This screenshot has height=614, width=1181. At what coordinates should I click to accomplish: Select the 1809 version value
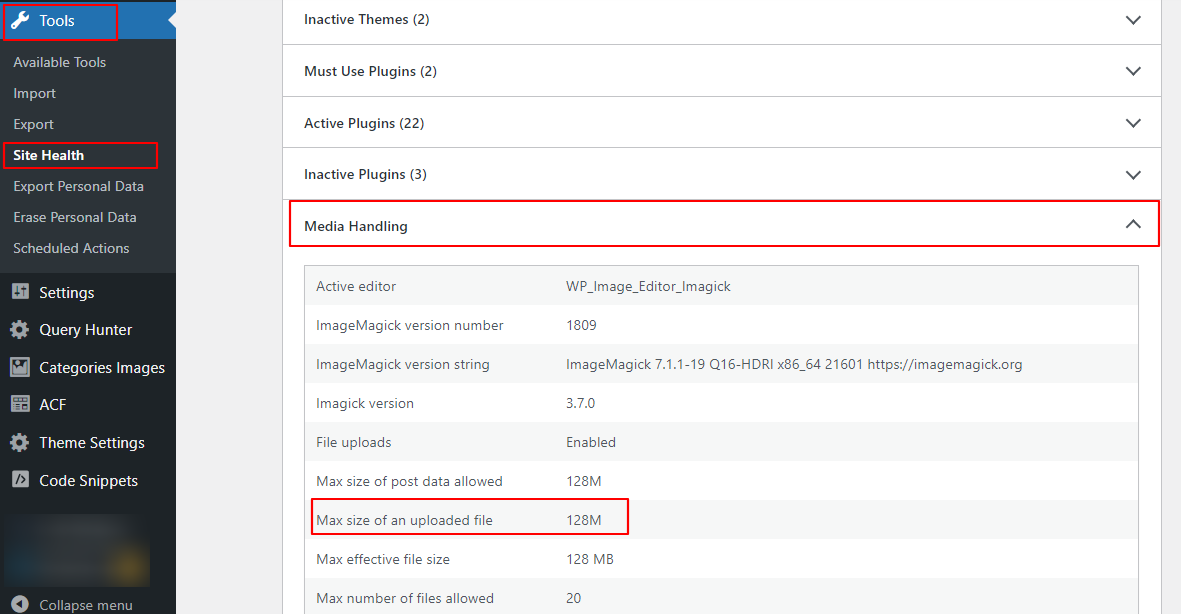pyautogui.click(x=581, y=325)
